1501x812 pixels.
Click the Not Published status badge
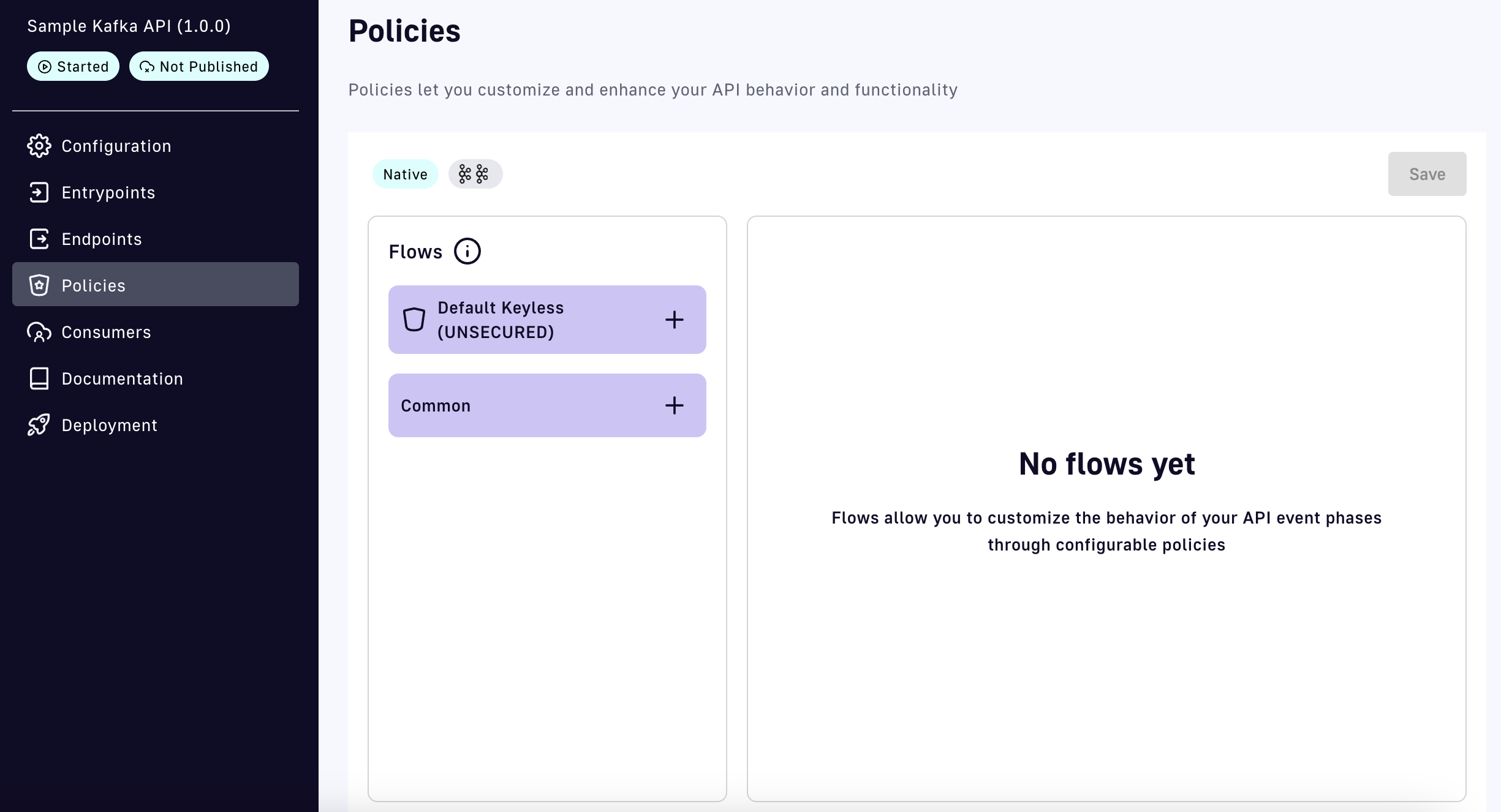(199, 66)
